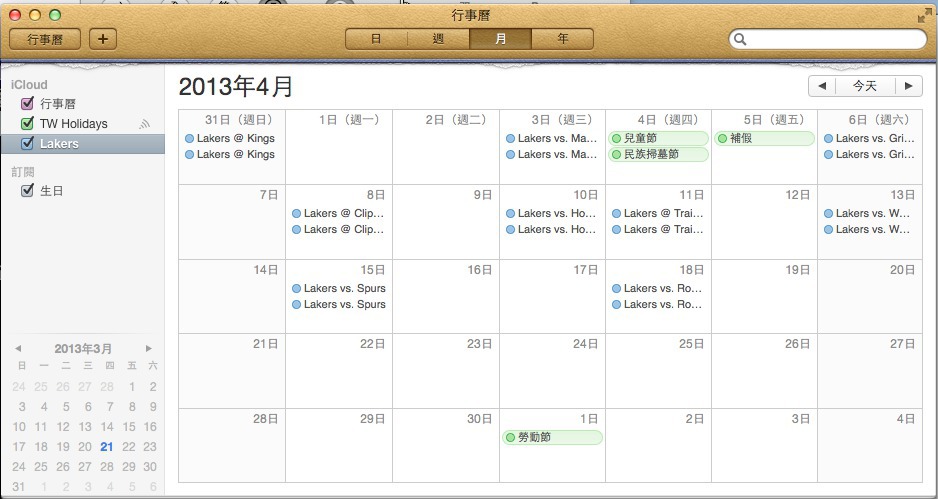Open the 補假 event on April 5

764,138
